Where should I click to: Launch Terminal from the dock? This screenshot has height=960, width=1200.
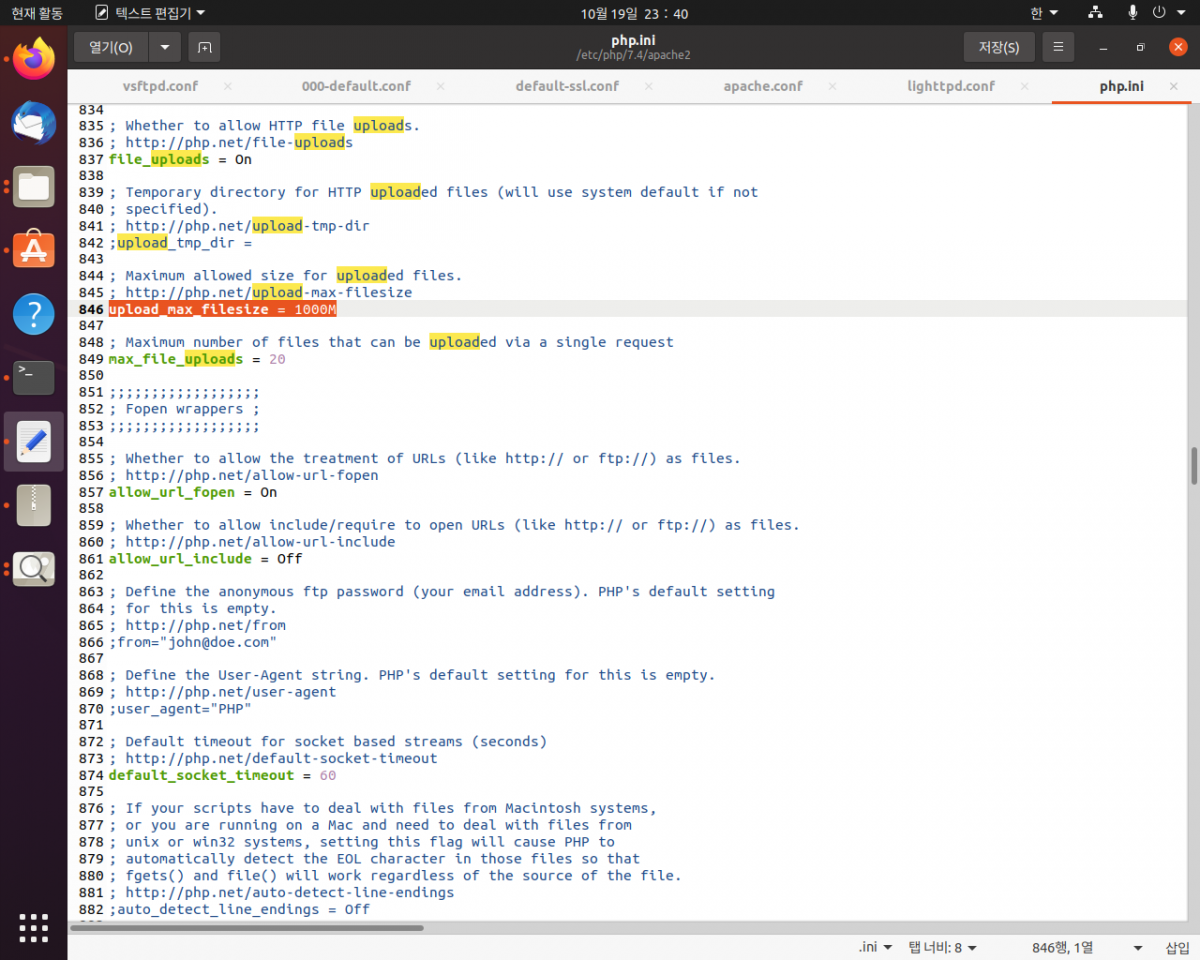pos(34,378)
